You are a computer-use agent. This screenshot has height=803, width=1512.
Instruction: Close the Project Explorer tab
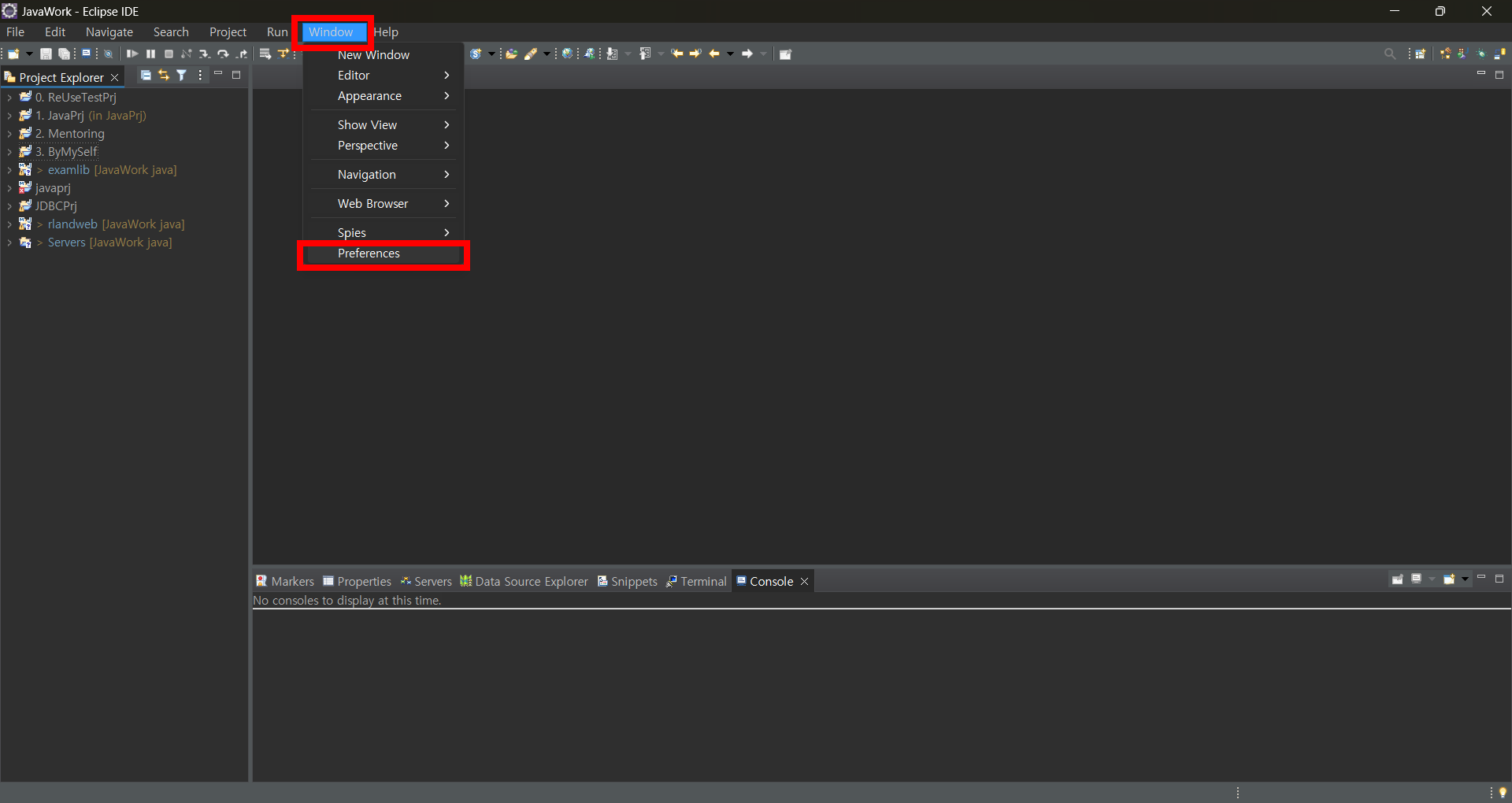pyautogui.click(x=115, y=77)
